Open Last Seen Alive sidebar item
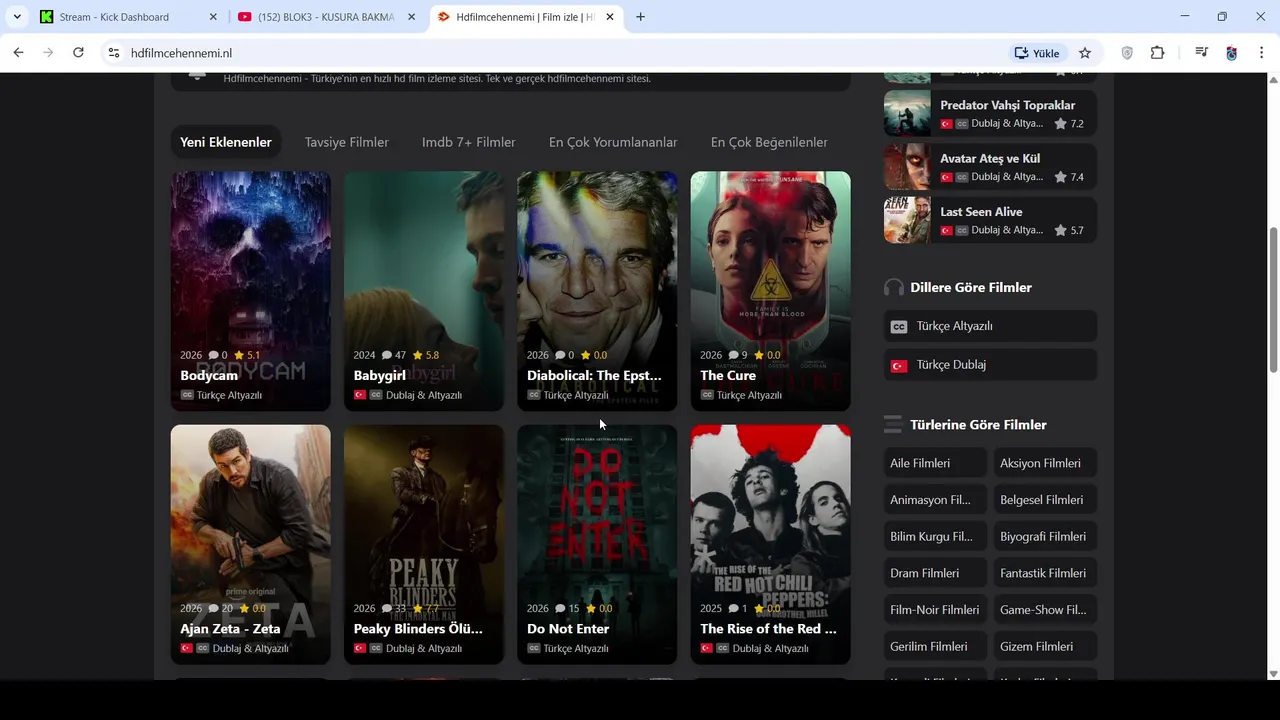 tap(990, 220)
